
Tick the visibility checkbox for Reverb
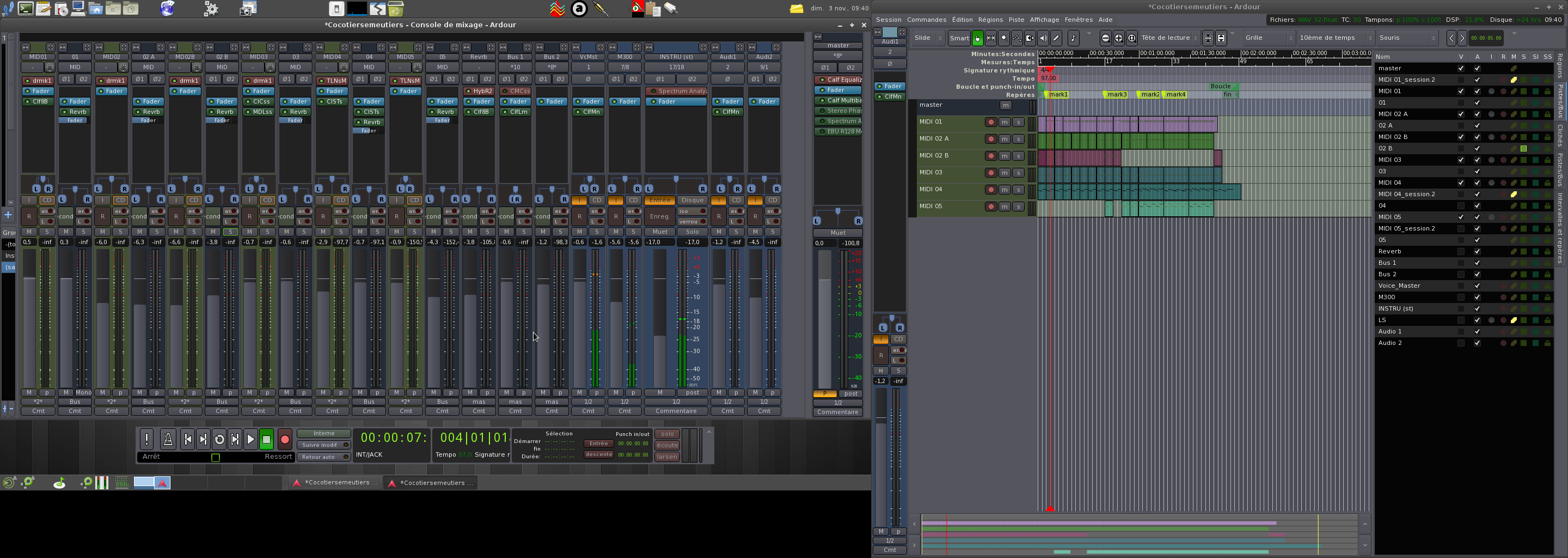[1460, 252]
